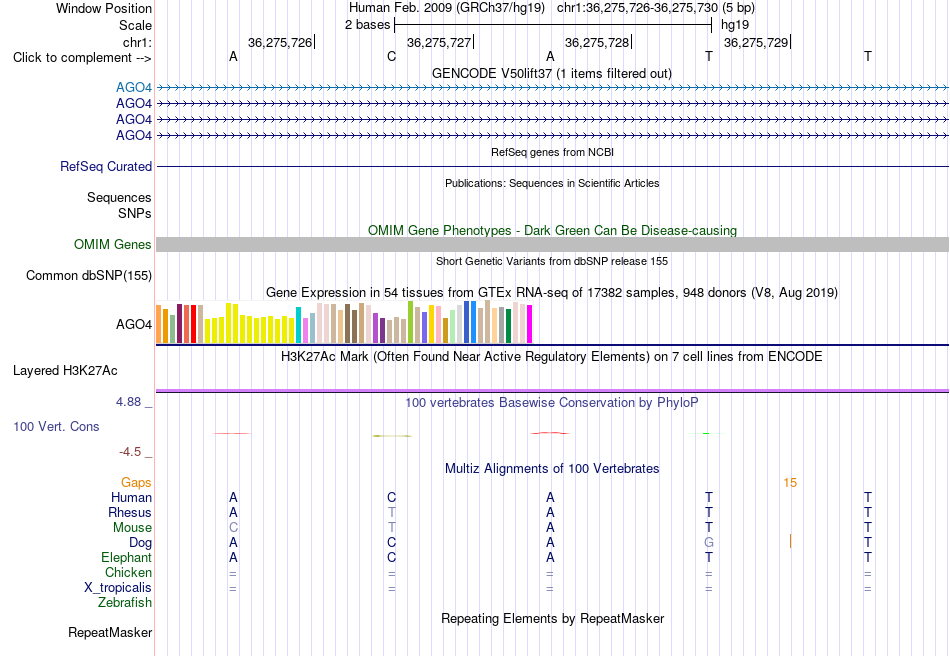Click the cyan bar in GTEx expression chart

(299, 325)
